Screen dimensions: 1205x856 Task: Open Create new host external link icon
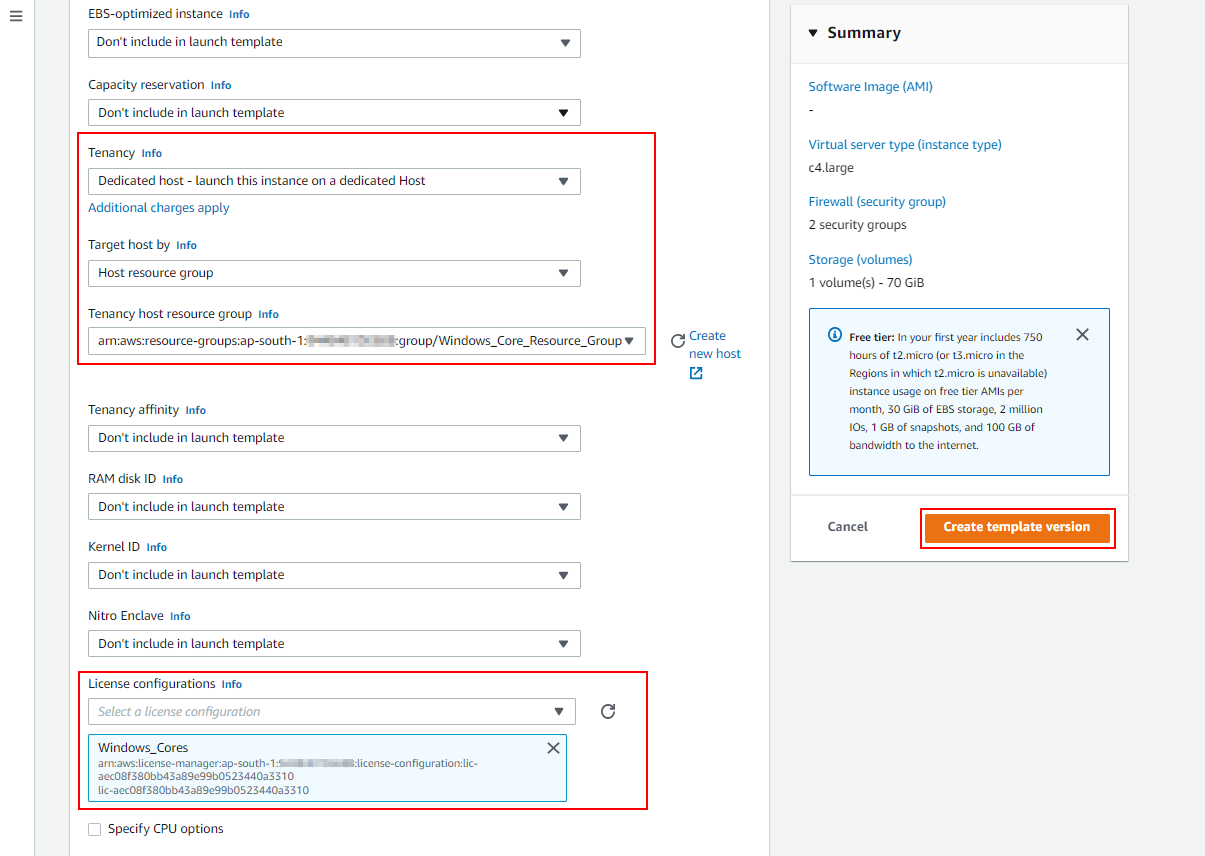(x=694, y=372)
